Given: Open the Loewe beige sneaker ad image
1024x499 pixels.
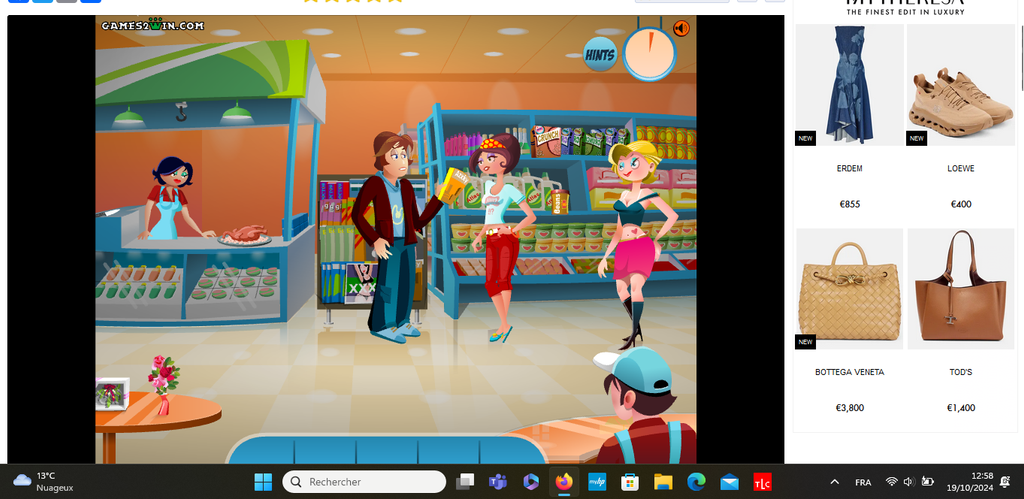Looking at the screenshot, I should pyautogui.click(x=961, y=85).
